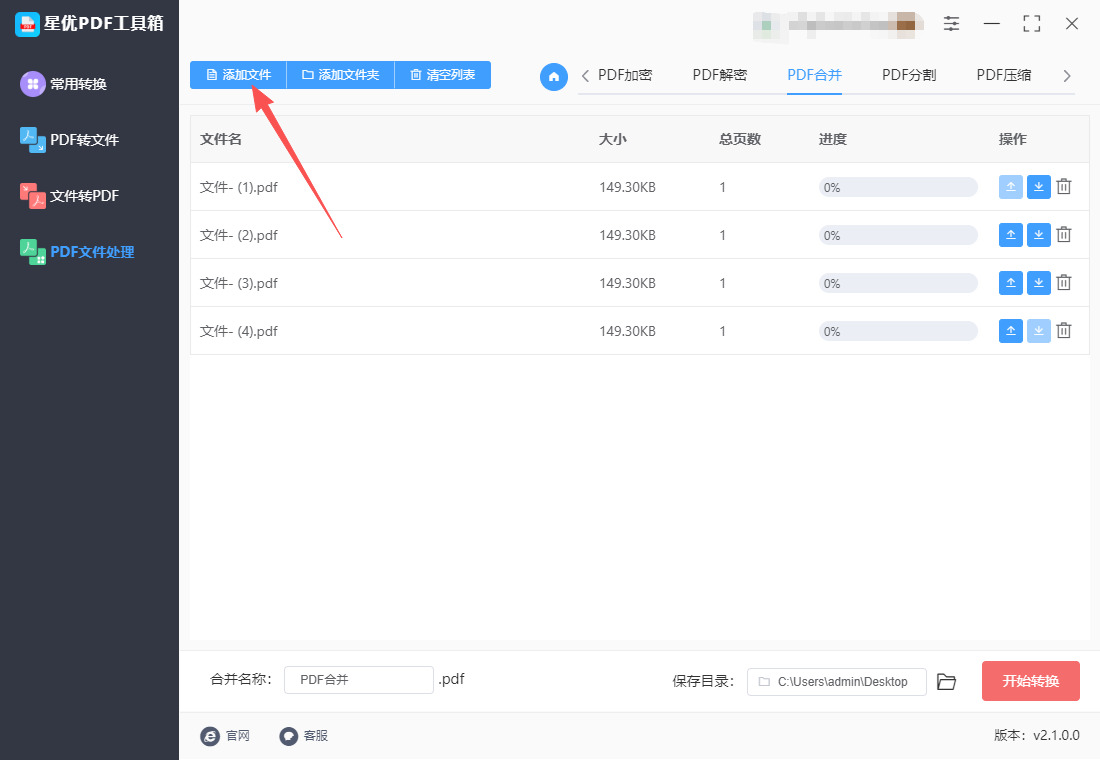Image resolution: width=1100 pixels, height=760 pixels.
Task: Delete 文件- (1).pdf with trash icon
Action: point(1064,187)
